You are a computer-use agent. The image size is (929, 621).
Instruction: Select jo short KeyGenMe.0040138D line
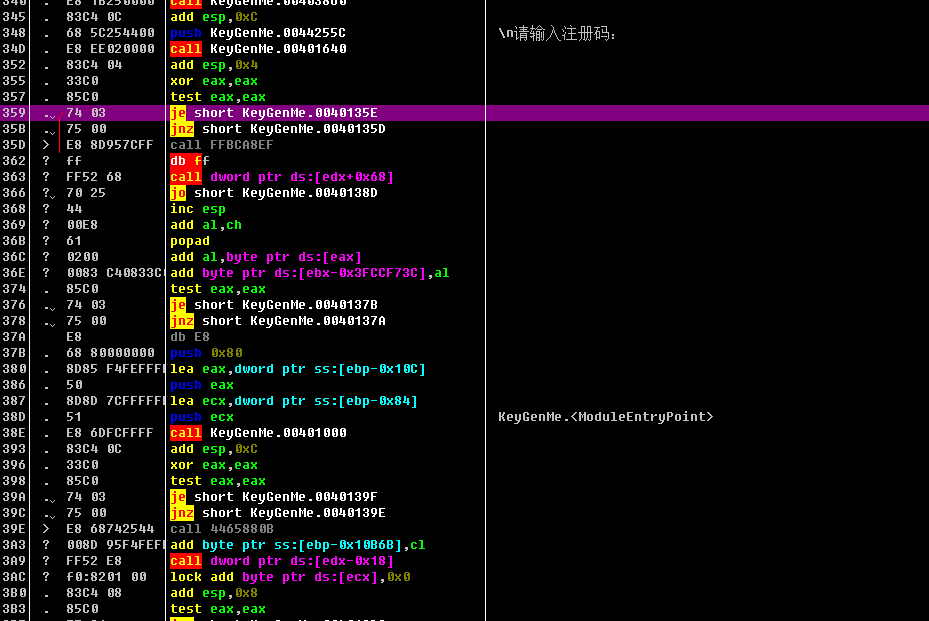click(274, 193)
